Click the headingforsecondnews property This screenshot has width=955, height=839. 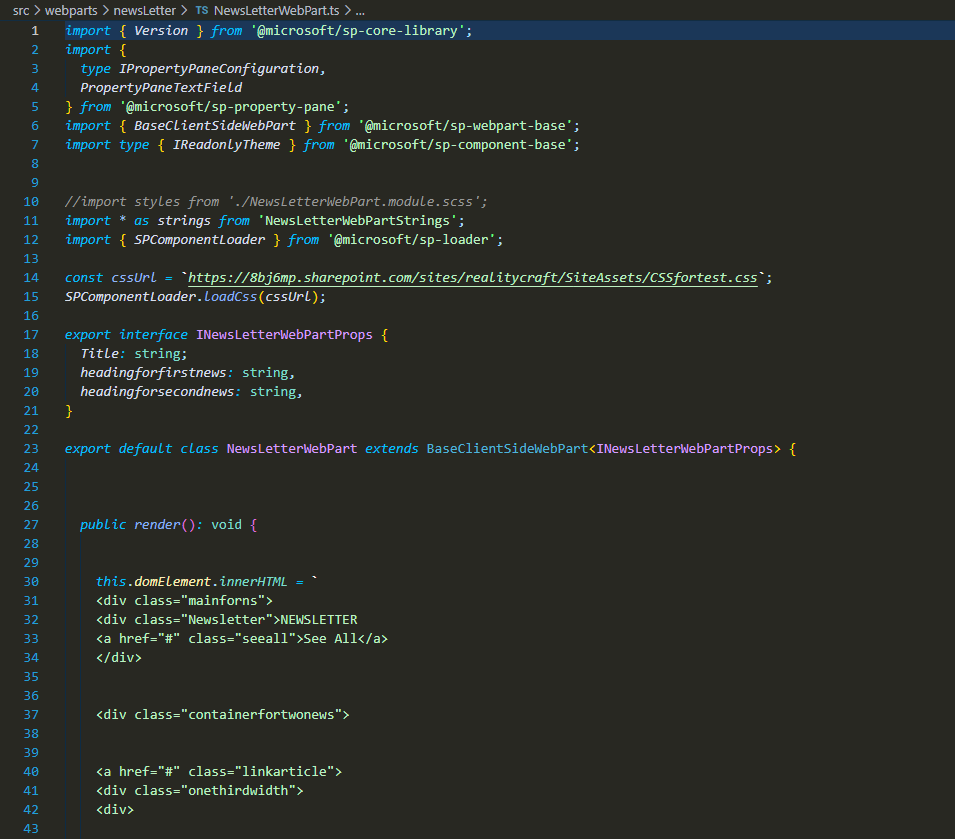point(157,392)
